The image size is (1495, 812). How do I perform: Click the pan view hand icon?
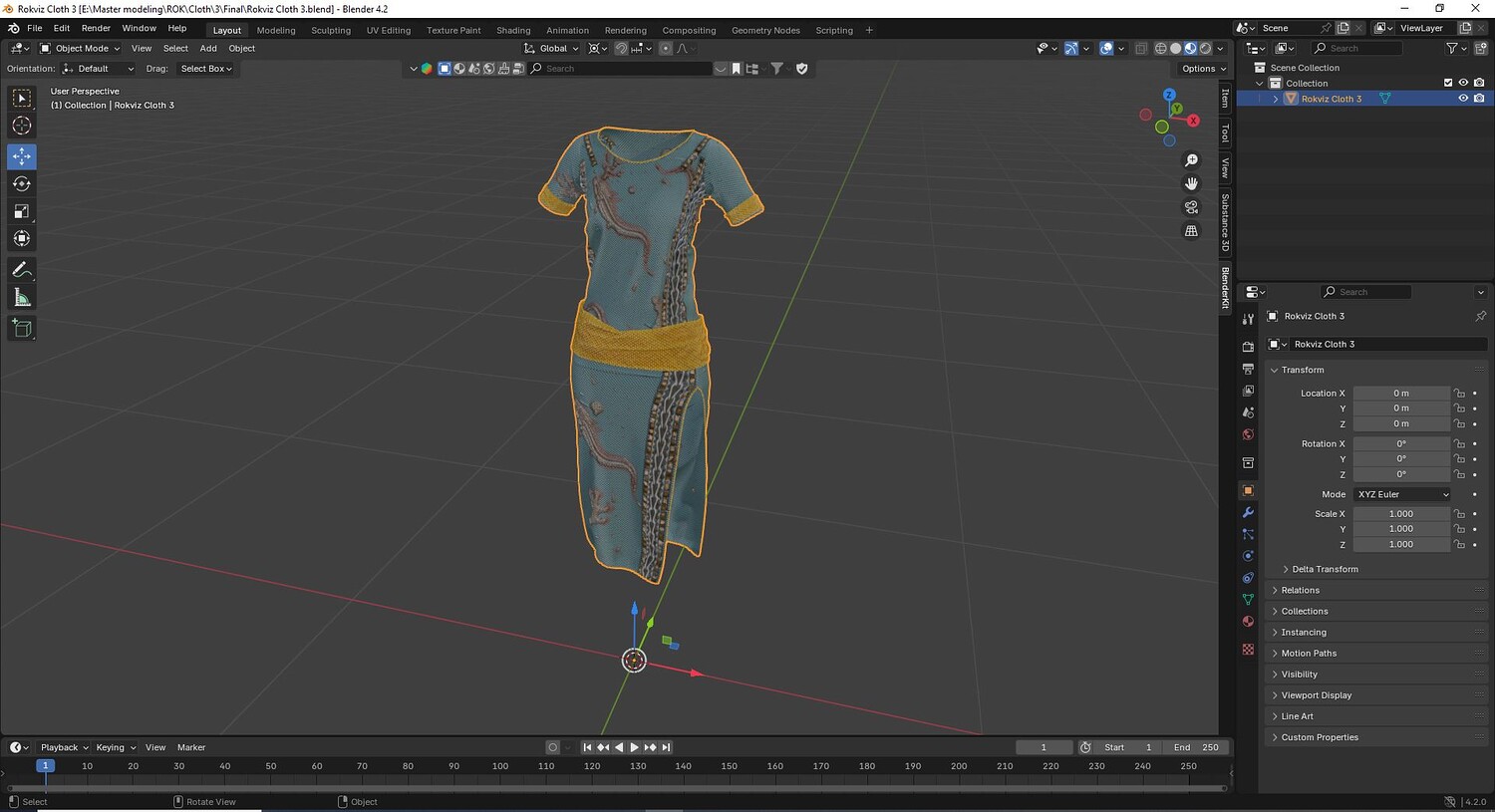pos(1191,183)
